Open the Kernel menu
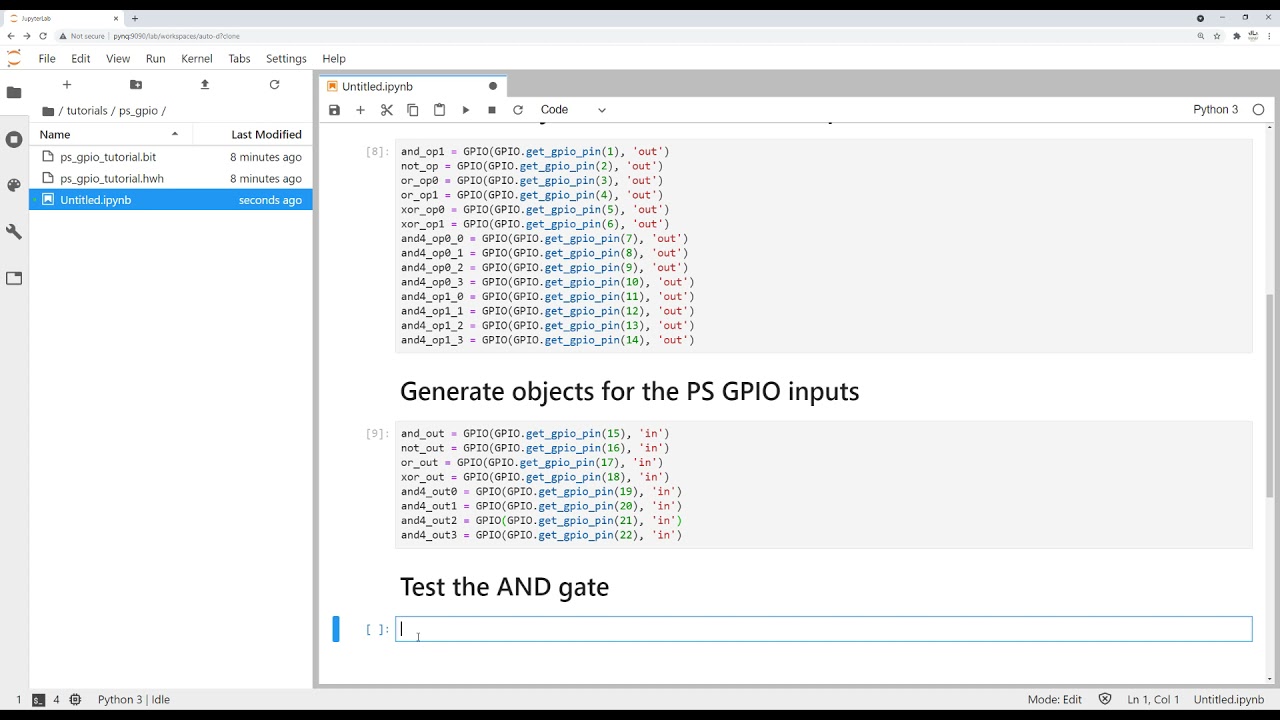 coord(197,59)
